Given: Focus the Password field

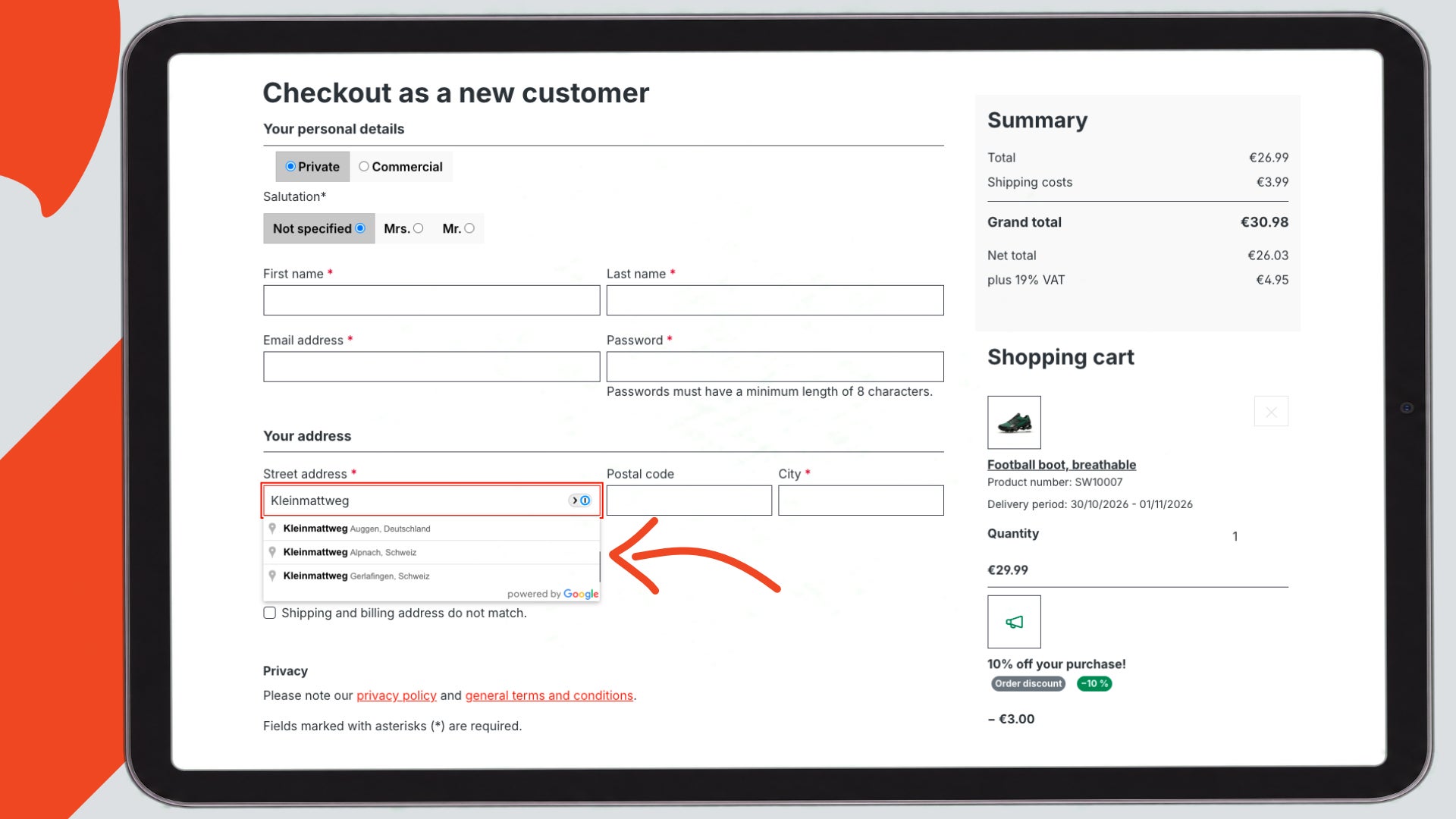Looking at the screenshot, I should pos(775,366).
